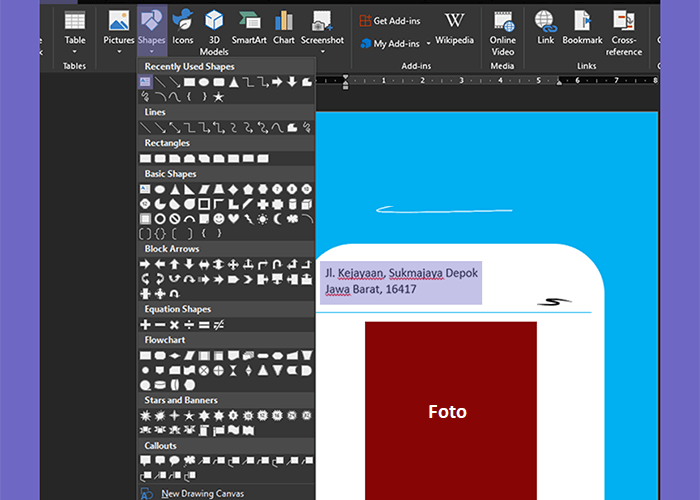
Task: Select the double-arrow line under Lines
Action: 175,128
